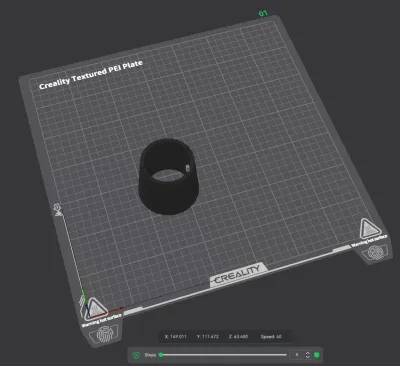
Task: Click the fingerprint icon on the right plate tab
Action: tap(375, 252)
